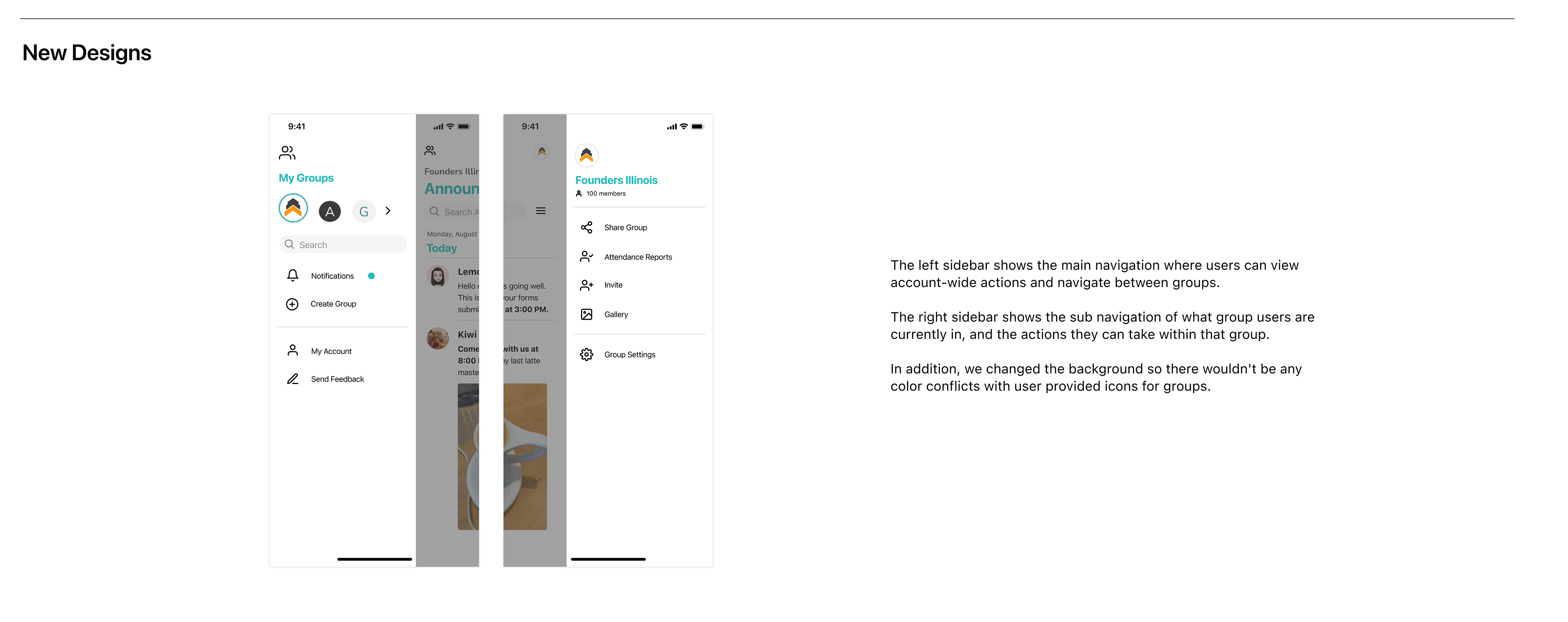Expand more groups with the chevron arrow
Viewport: 1568px width, 622px height.
pyautogui.click(x=388, y=211)
